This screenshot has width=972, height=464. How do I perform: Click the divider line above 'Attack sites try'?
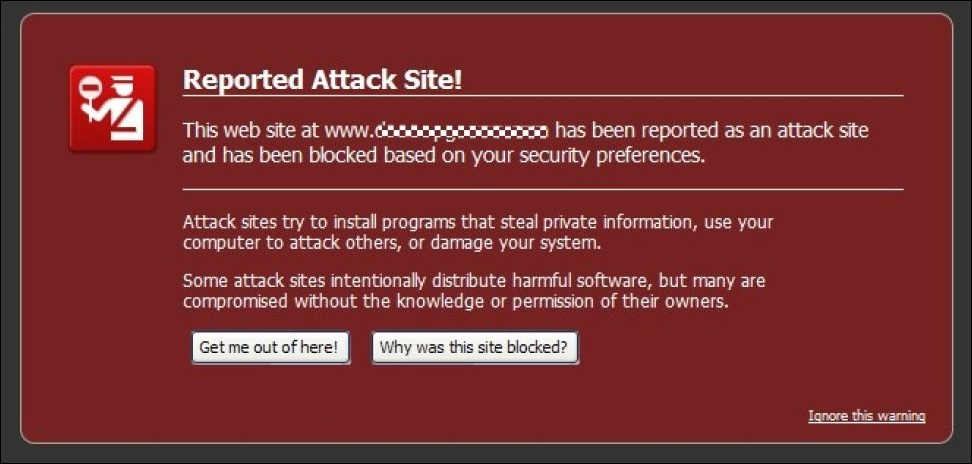pyautogui.click(x=543, y=189)
